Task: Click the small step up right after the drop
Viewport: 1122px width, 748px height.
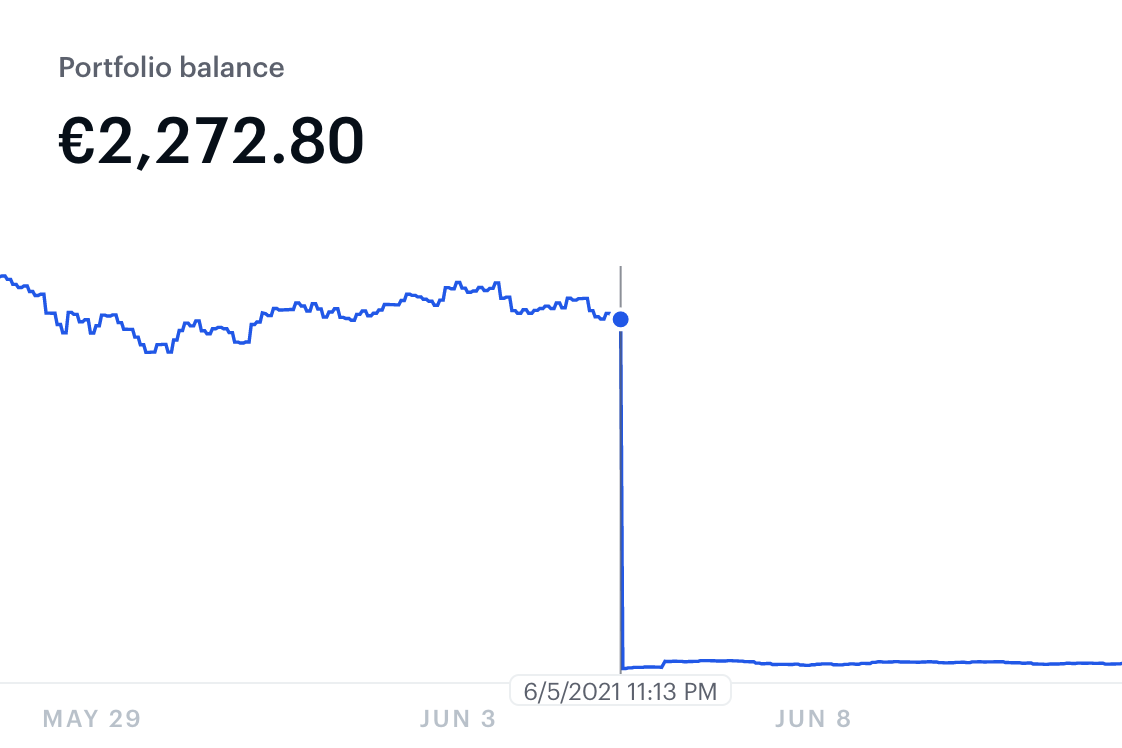Action: (x=664, y=663)
